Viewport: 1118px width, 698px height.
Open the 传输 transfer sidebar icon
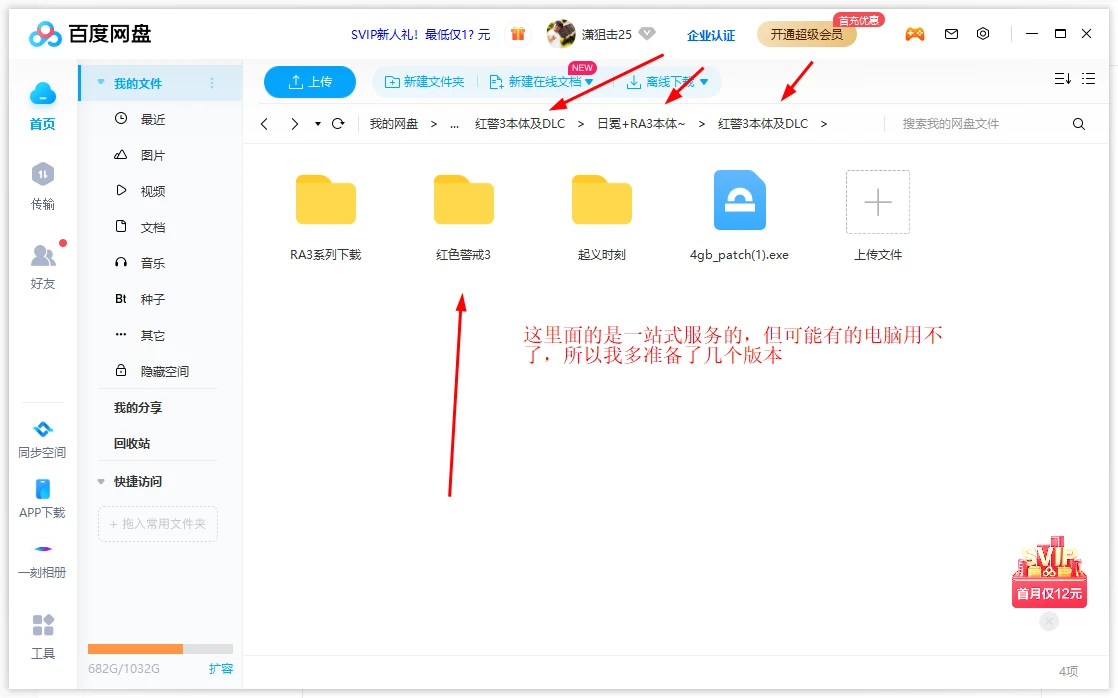[43, 185]
